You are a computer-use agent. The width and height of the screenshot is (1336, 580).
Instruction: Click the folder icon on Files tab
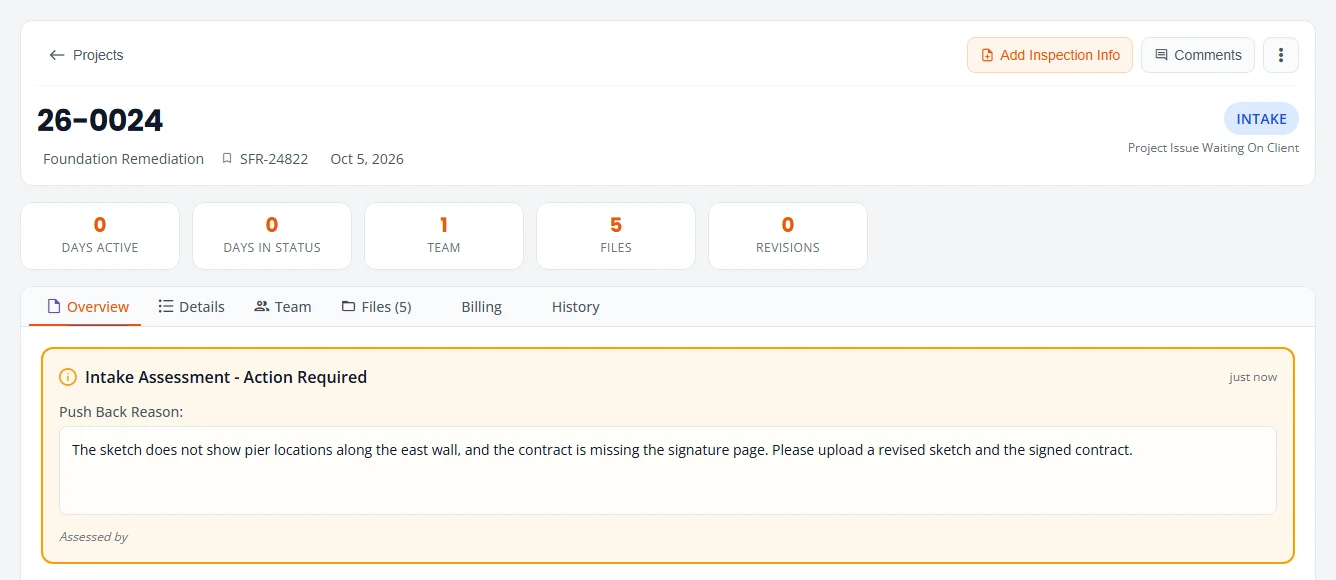click(x=348, y=307)
